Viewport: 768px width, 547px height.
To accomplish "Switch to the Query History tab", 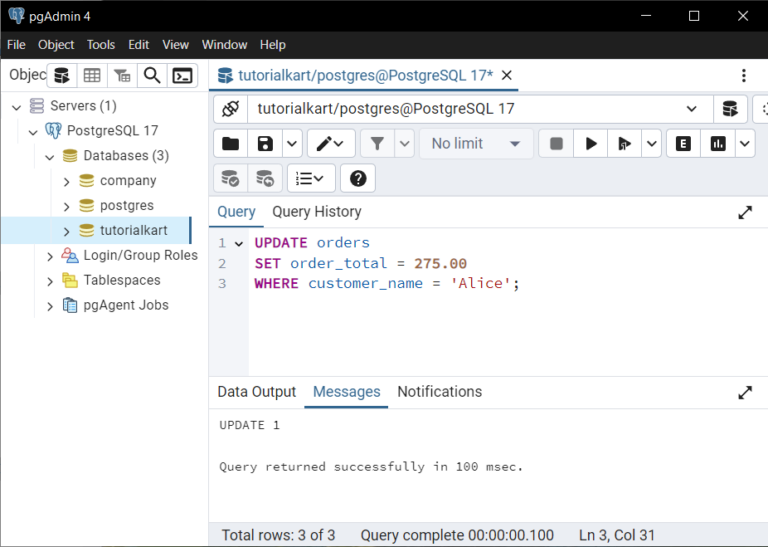I will click(316, 212).
